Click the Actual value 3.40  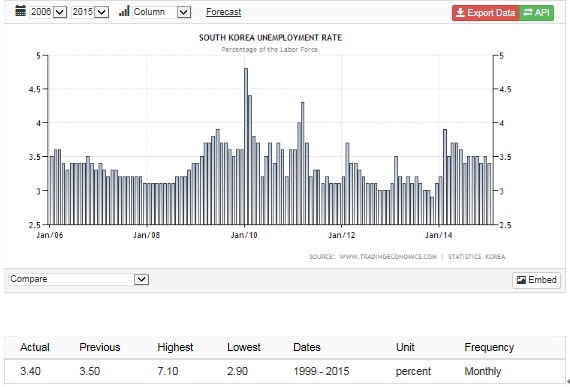click(x=31, y=371)
